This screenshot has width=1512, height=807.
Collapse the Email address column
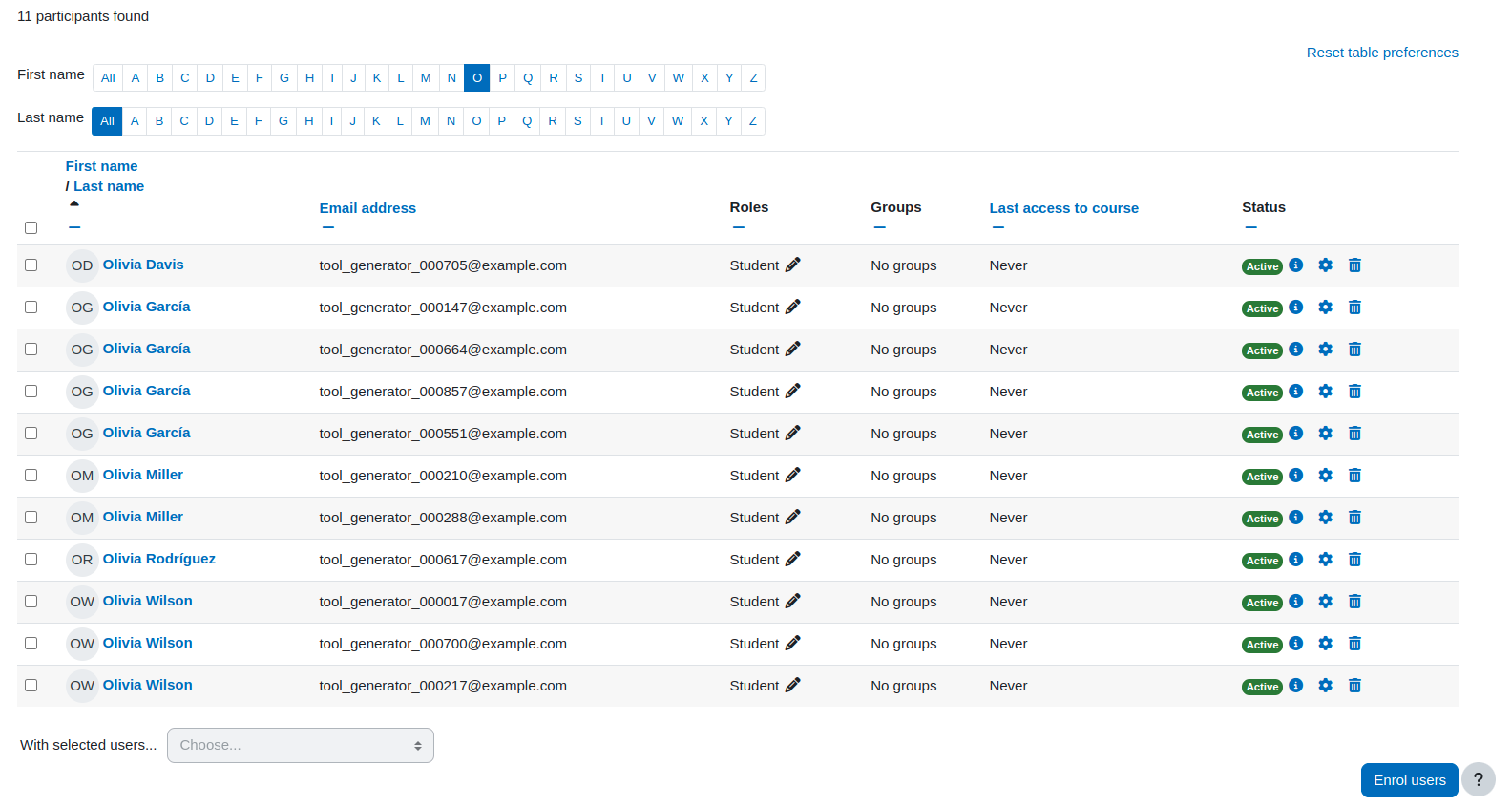click(328, 227)
